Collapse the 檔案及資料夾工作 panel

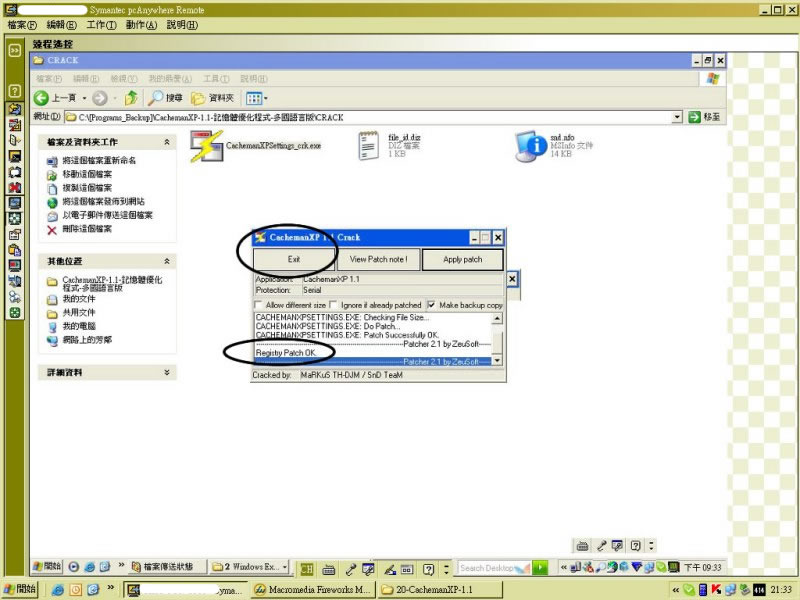[167, 142]
